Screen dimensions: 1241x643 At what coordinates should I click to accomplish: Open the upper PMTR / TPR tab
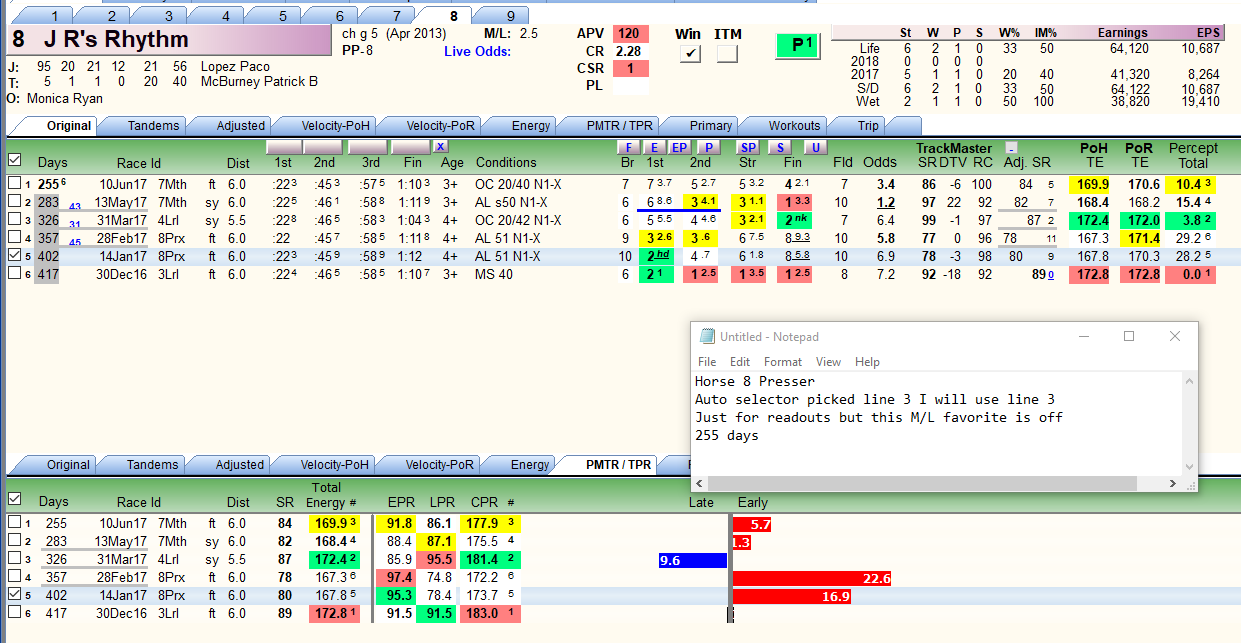619,126
